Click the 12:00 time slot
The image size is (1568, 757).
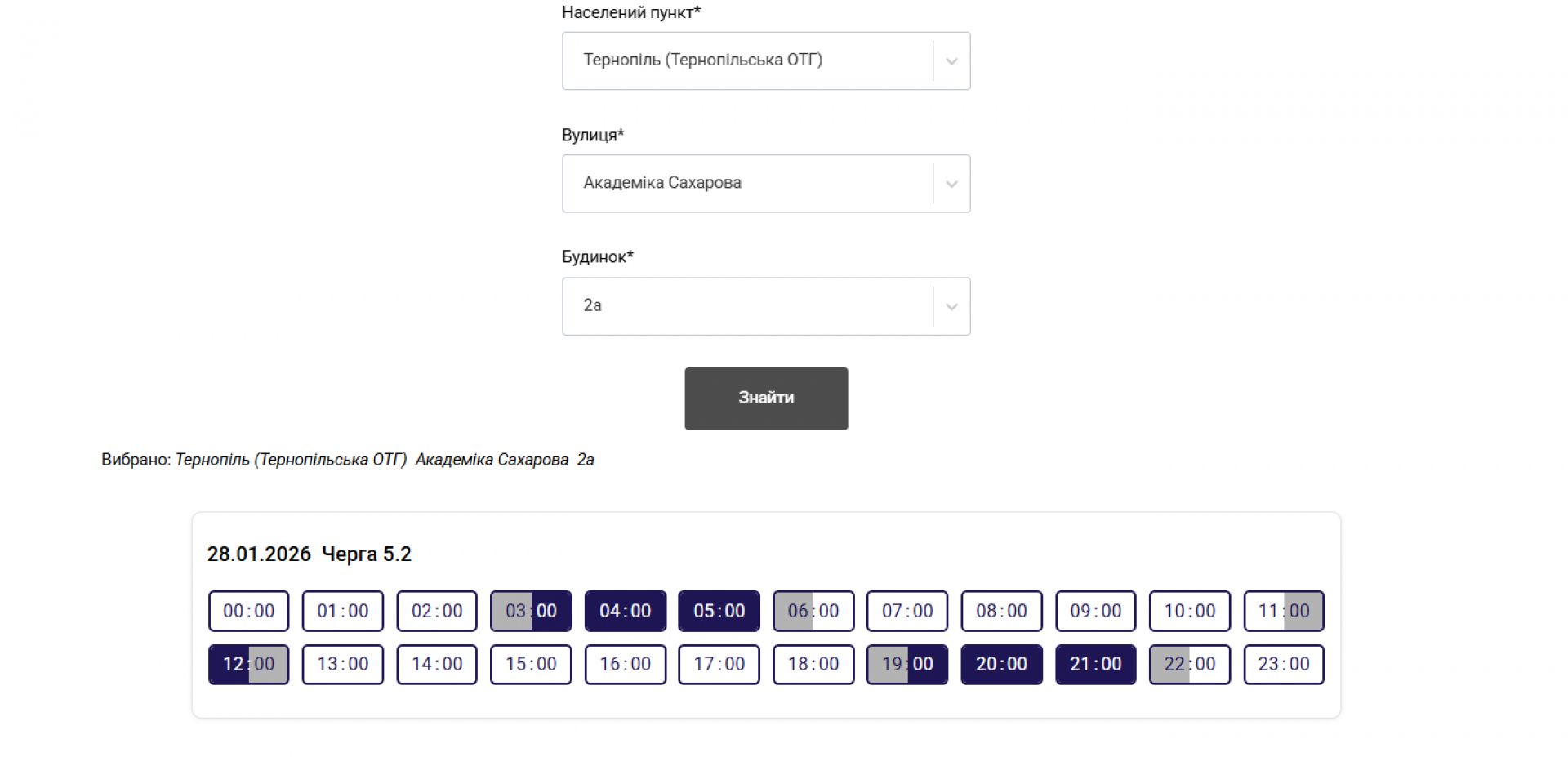(x=249, y=664)
